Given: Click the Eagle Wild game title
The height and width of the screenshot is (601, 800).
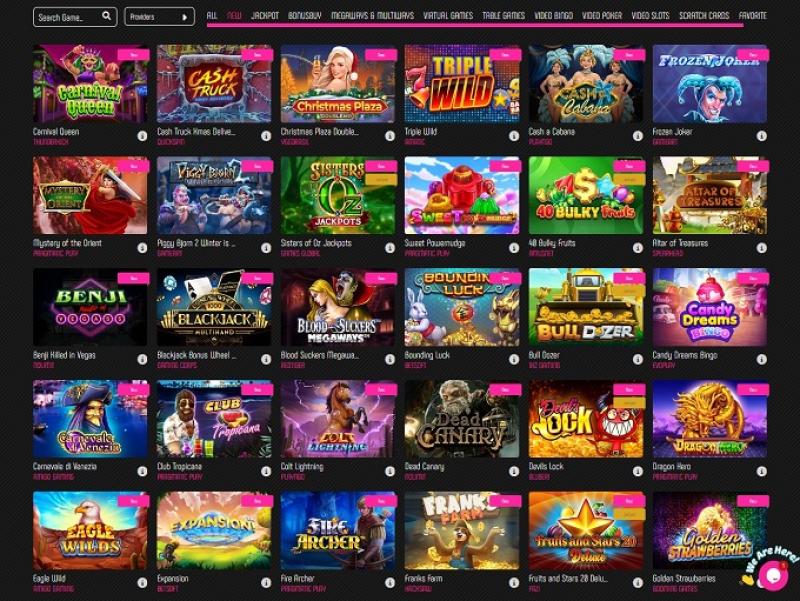Looking at the screenshot, I should [x=49, y=579].
